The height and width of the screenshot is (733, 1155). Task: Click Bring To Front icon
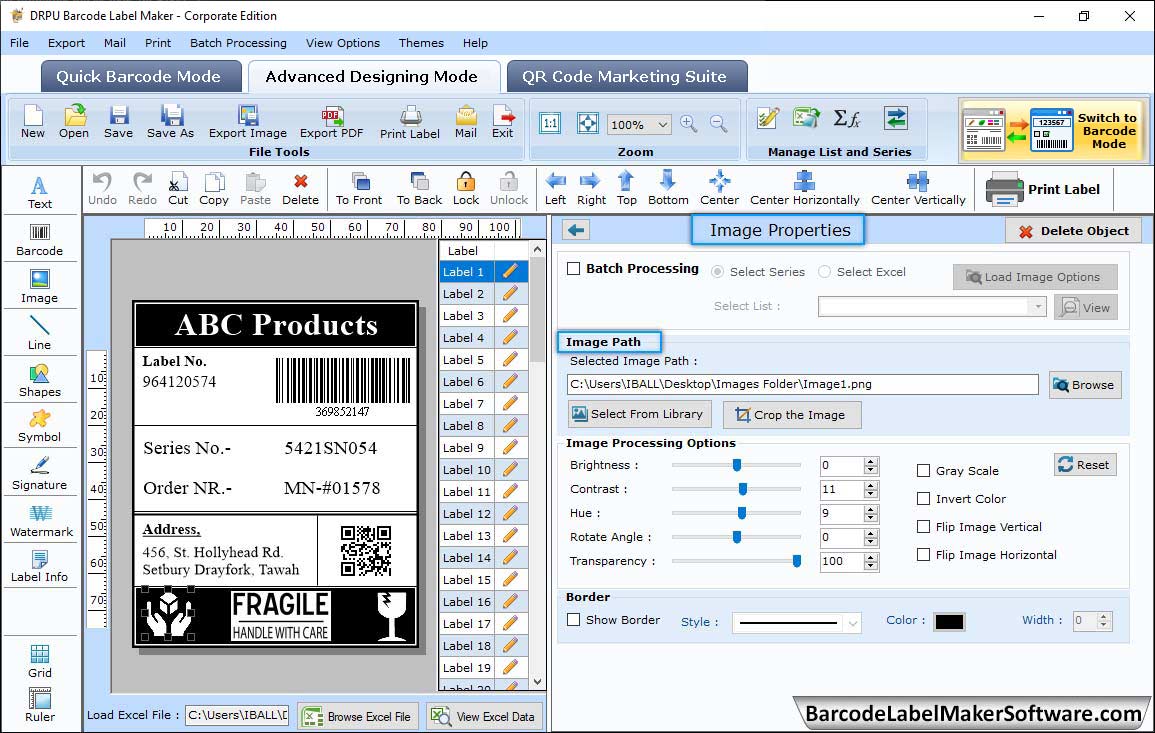[359, 189]
